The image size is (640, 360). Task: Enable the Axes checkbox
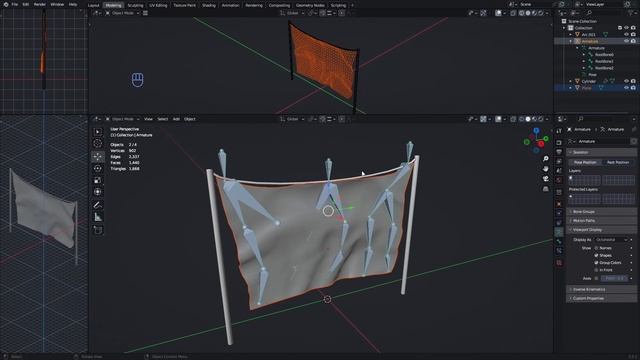pos(596,278)
